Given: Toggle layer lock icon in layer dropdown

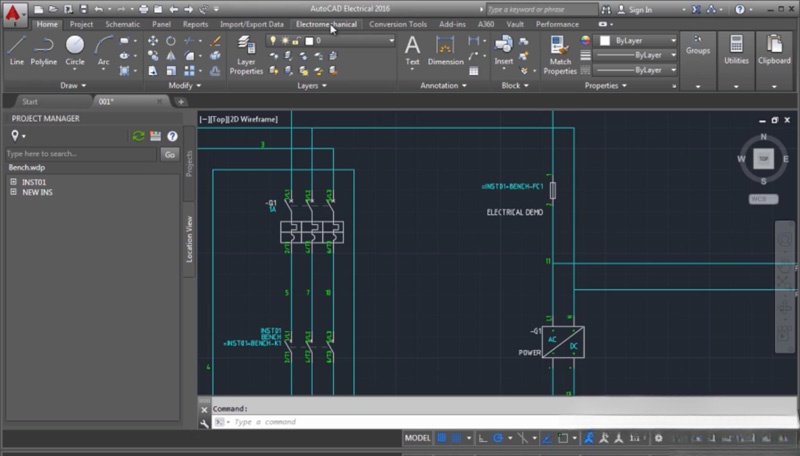Looking at the screenshot, I should pos(296,40).
